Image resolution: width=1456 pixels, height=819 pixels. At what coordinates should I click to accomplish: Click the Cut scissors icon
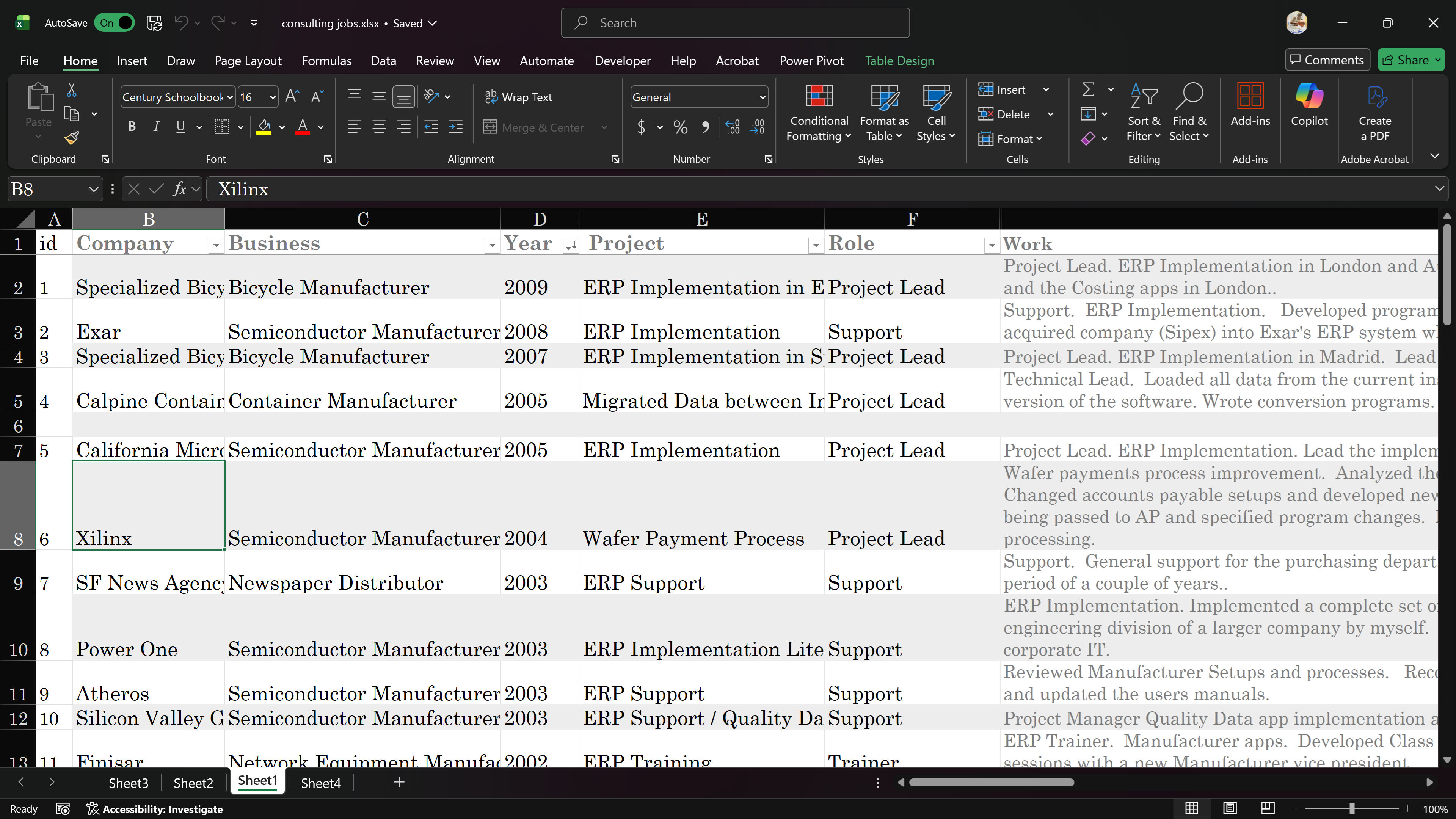72,89
